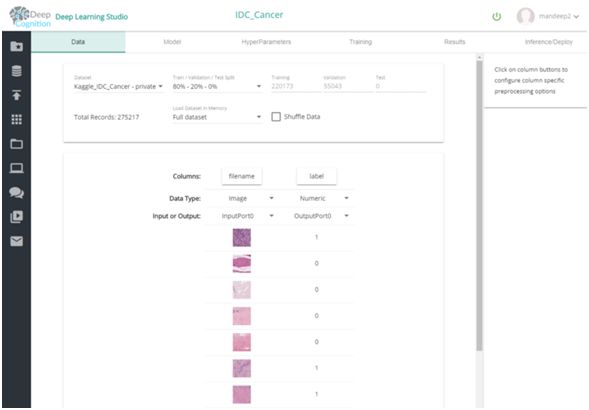Image resolution: width=589 pixels, height=410 pixels.
Task: Click the Columns: row label
Action: 187,176
